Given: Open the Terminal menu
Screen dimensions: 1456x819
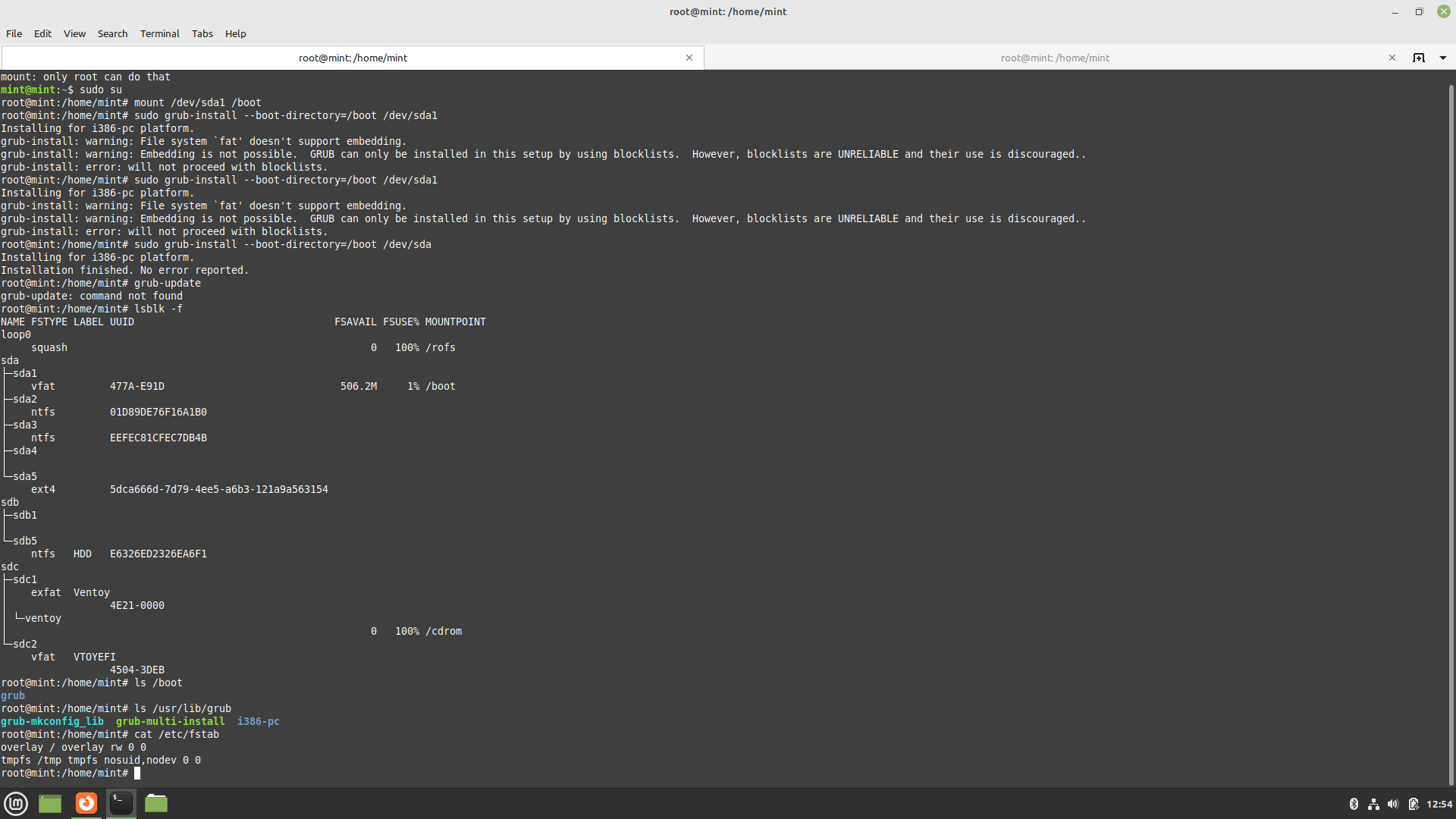Looking at the screenshot, I should click(159, 33).
